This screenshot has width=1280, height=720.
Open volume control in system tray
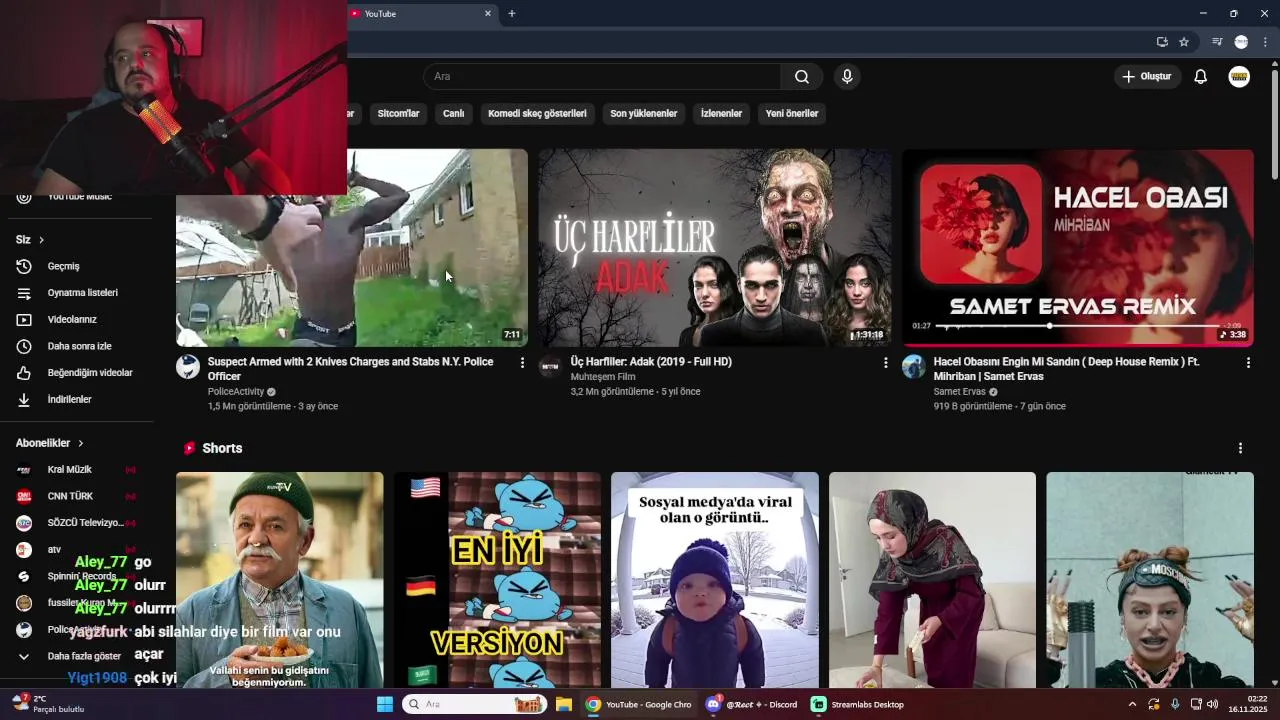click(x=1212, y=704)
